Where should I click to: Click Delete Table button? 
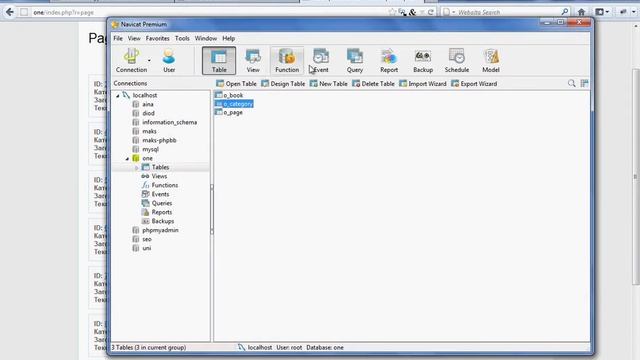373,84
